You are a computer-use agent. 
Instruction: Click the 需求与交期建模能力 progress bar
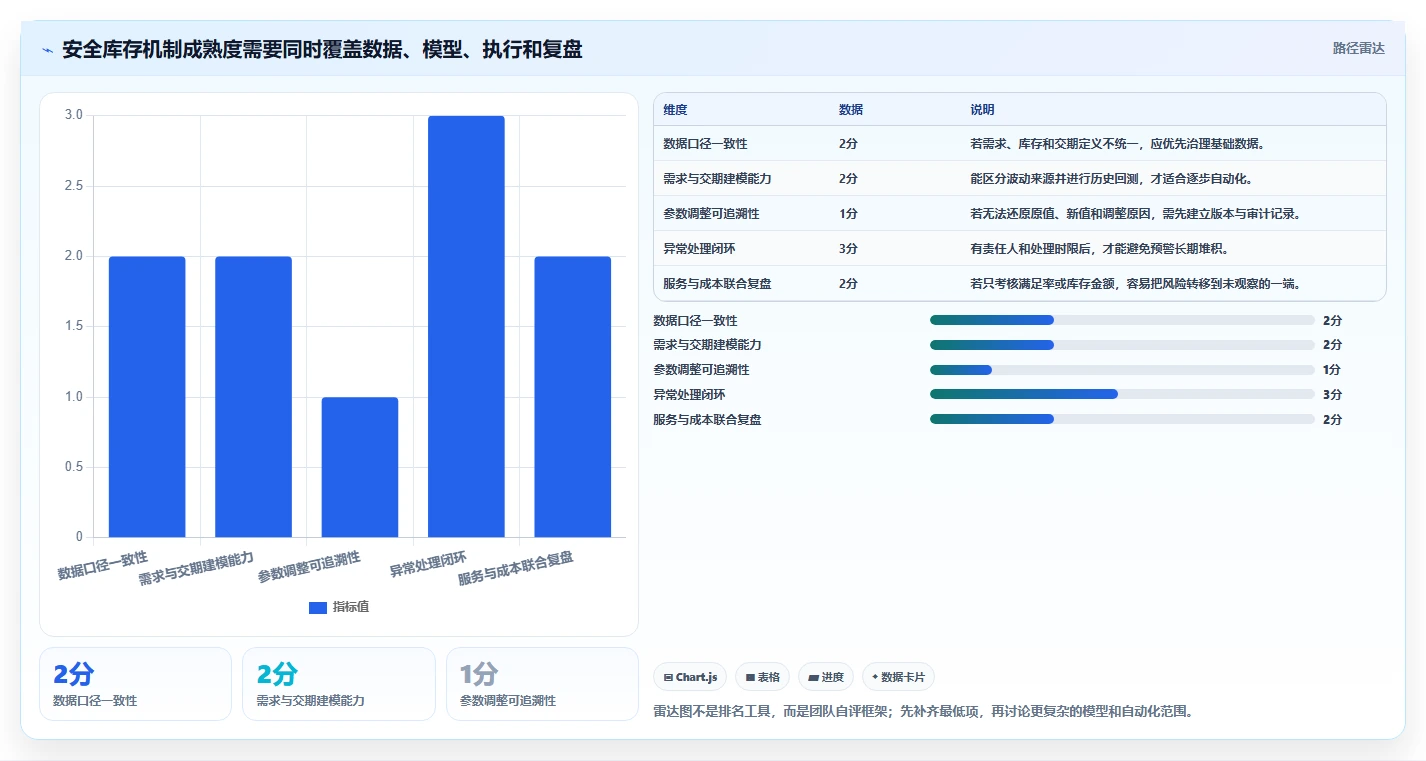point(1122,345)
